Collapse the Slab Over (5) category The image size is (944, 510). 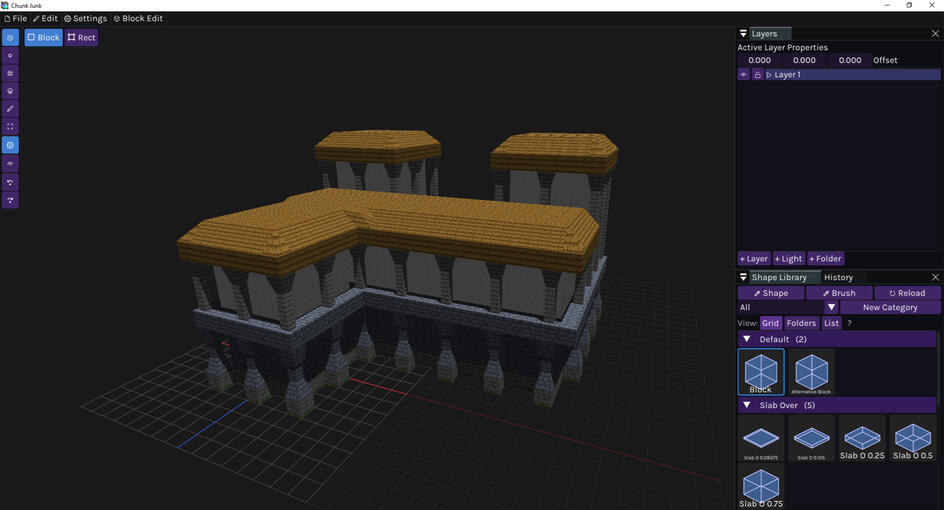(747, 406)
